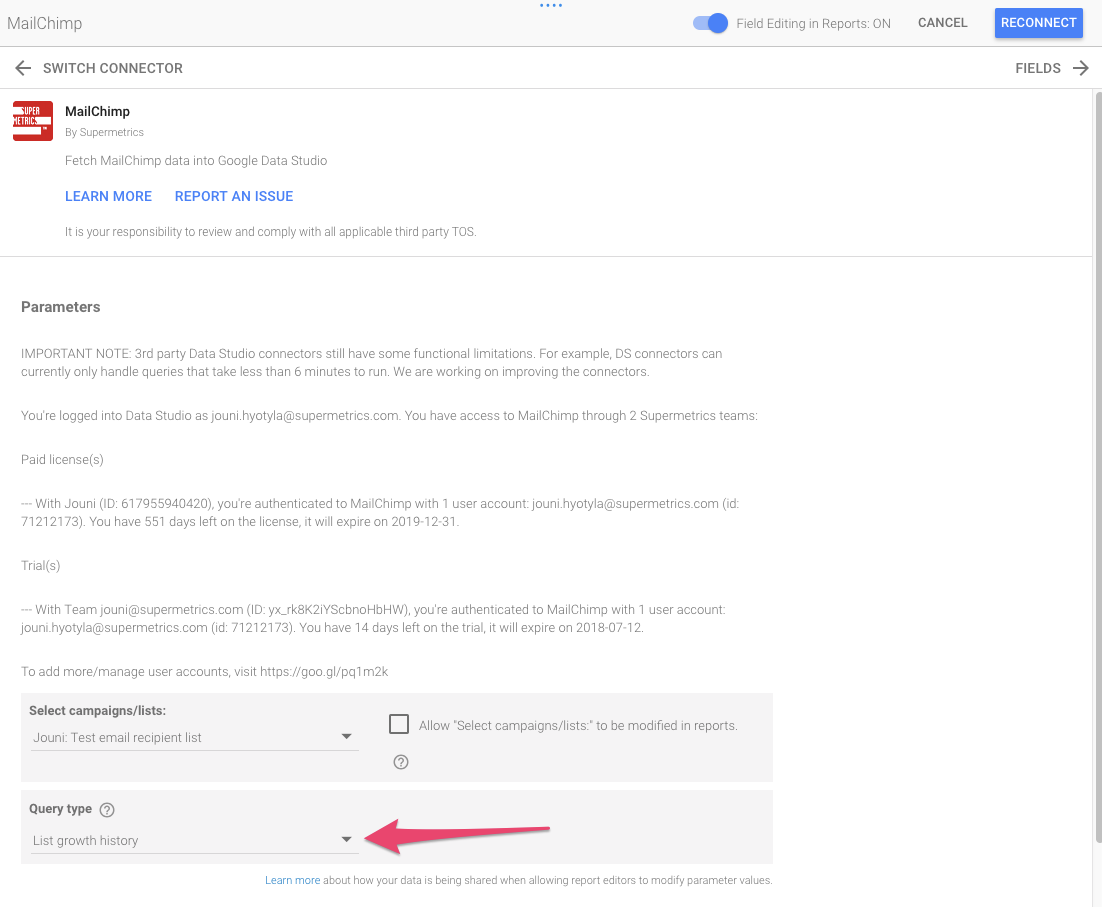Click the Supermetrics red logo
This screenshot has height=907, width=1102.
[32, 121]
